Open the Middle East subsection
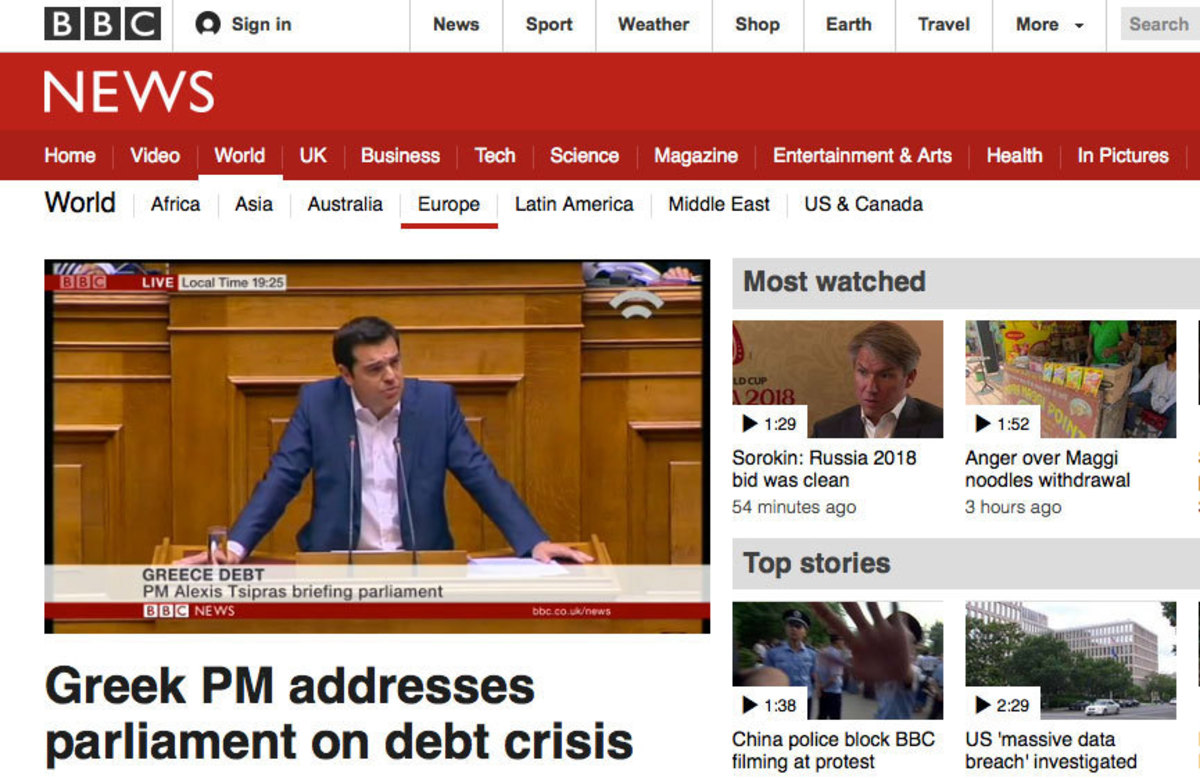The height and width of the screenshot is (778, 1200). [719, 204]
